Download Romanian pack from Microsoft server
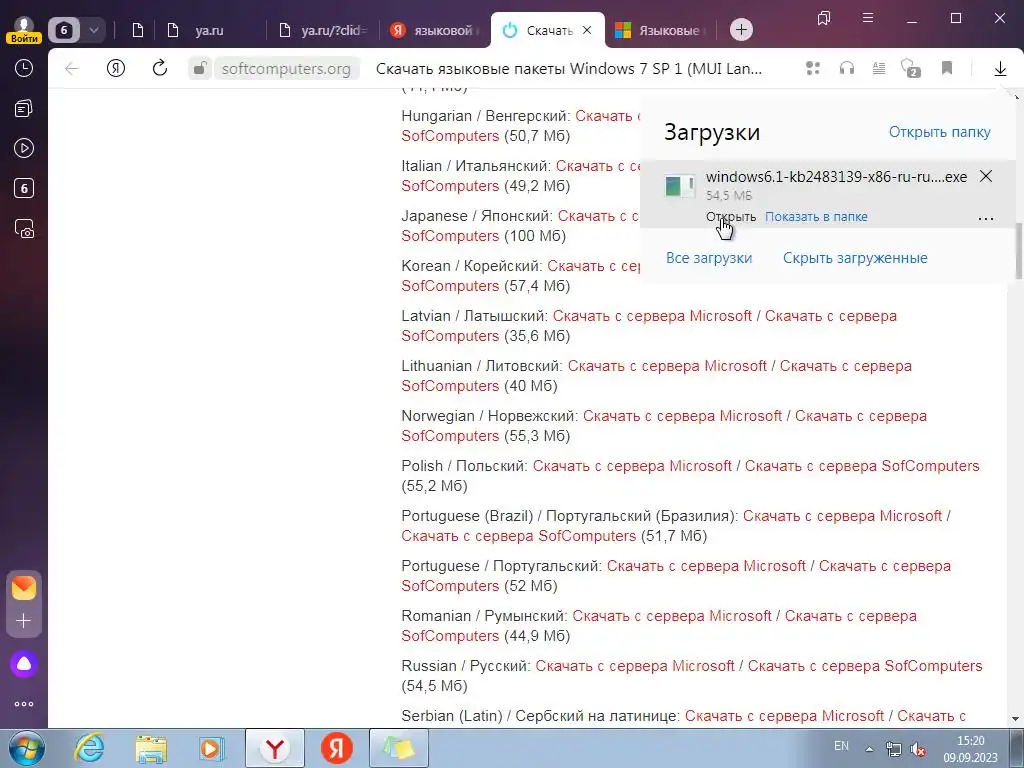The height and width of the screenshot is (768, 1024). tap(672, 616)
